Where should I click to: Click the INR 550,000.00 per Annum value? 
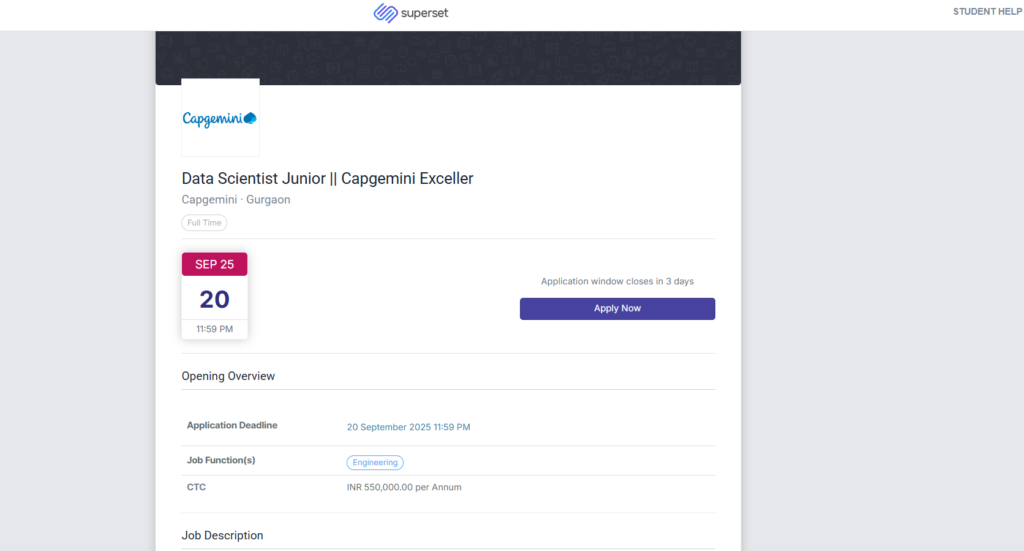click(x=404, y=487)
